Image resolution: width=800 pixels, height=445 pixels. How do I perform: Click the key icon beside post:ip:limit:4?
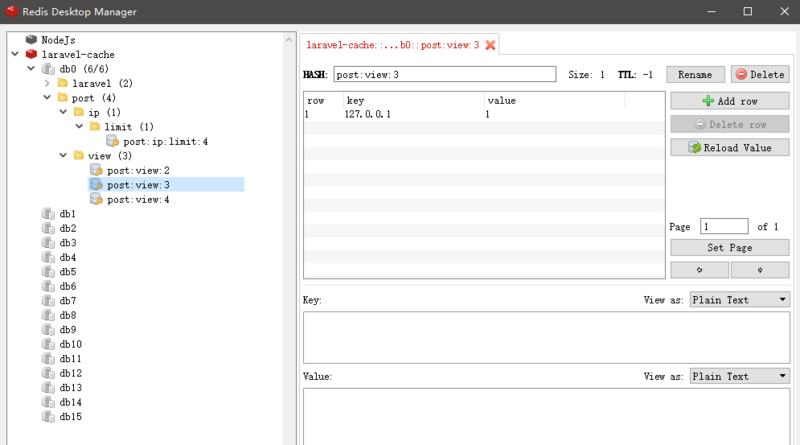(x=112, y=141)
